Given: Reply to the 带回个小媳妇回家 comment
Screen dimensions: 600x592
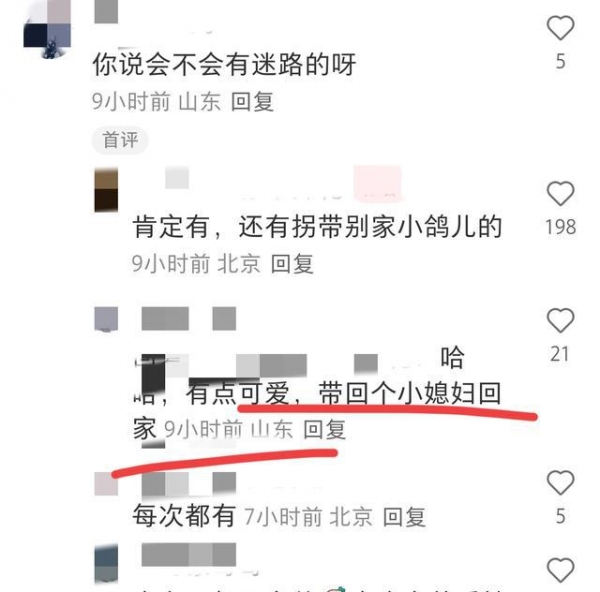Looking at the screenshot, I should [324, 429].
